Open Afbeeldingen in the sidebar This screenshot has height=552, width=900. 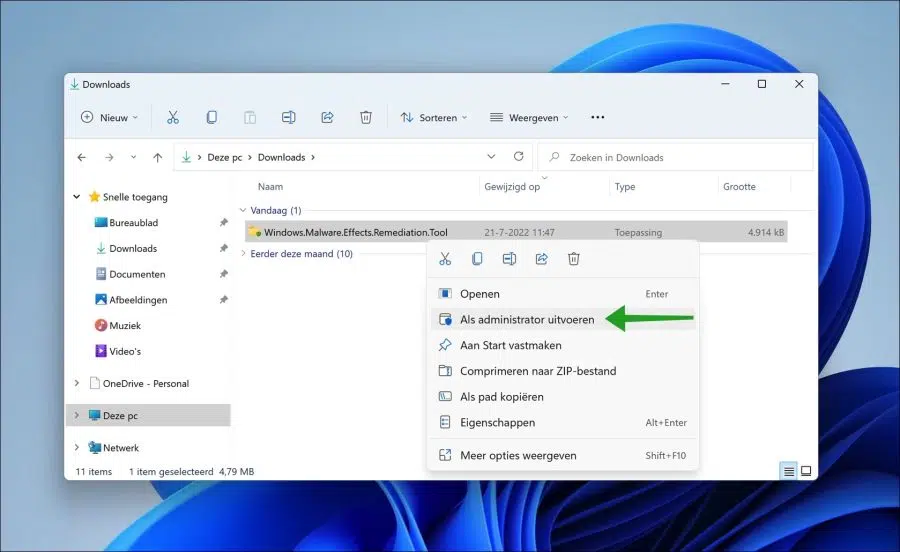(138, 300)
